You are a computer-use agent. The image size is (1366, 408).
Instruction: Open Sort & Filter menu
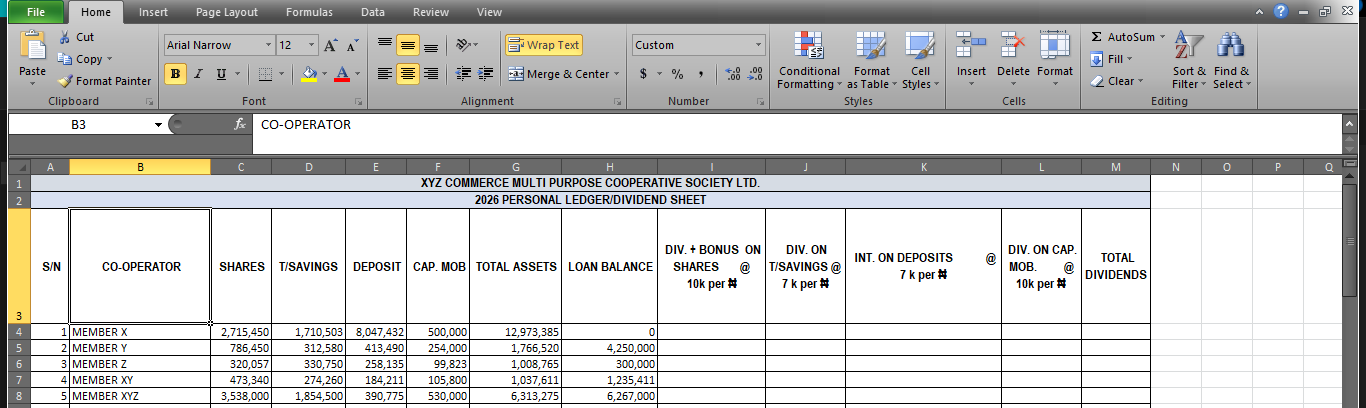(x=1189, y=60)
